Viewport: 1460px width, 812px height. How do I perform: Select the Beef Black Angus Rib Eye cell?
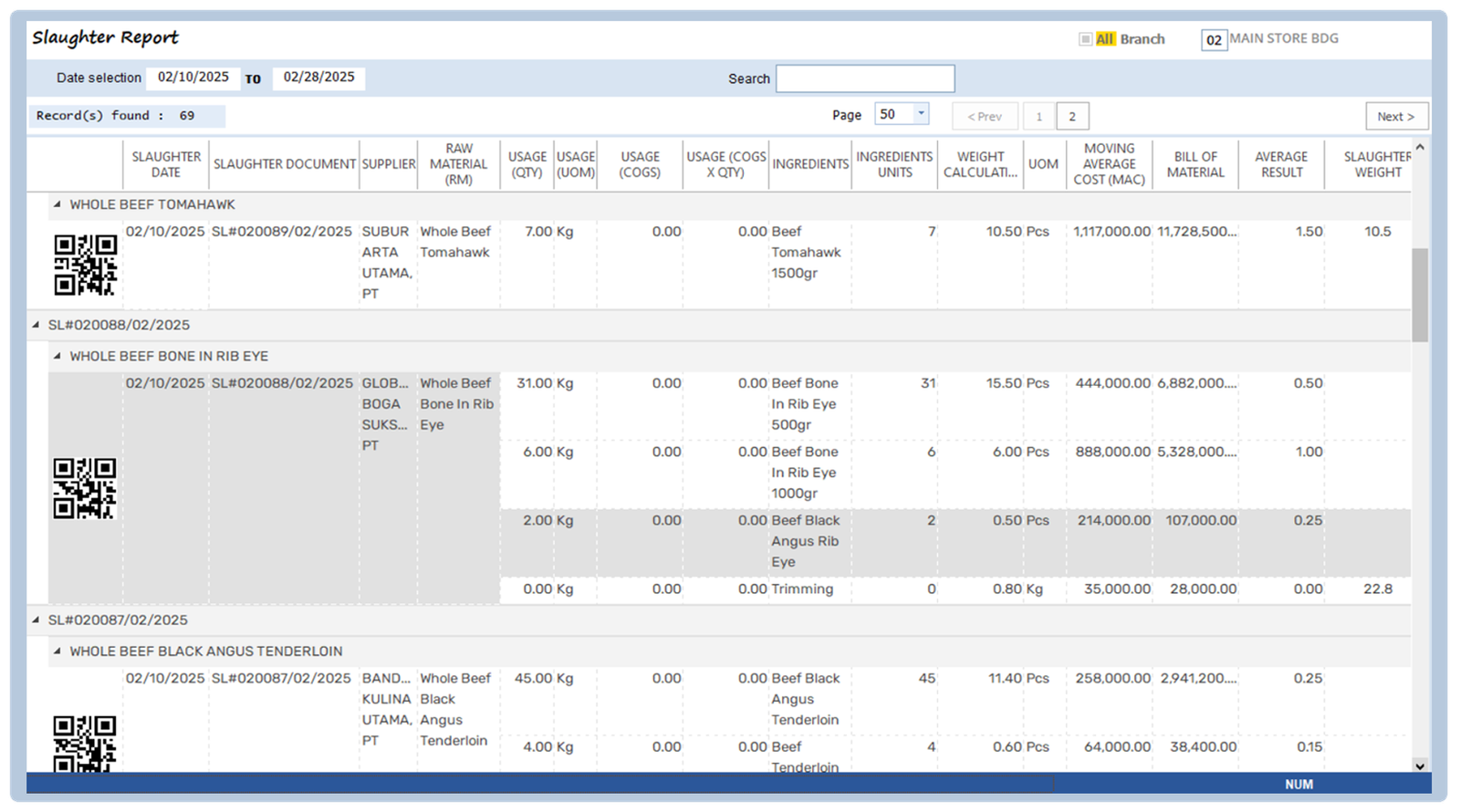[x=810, y=541]
